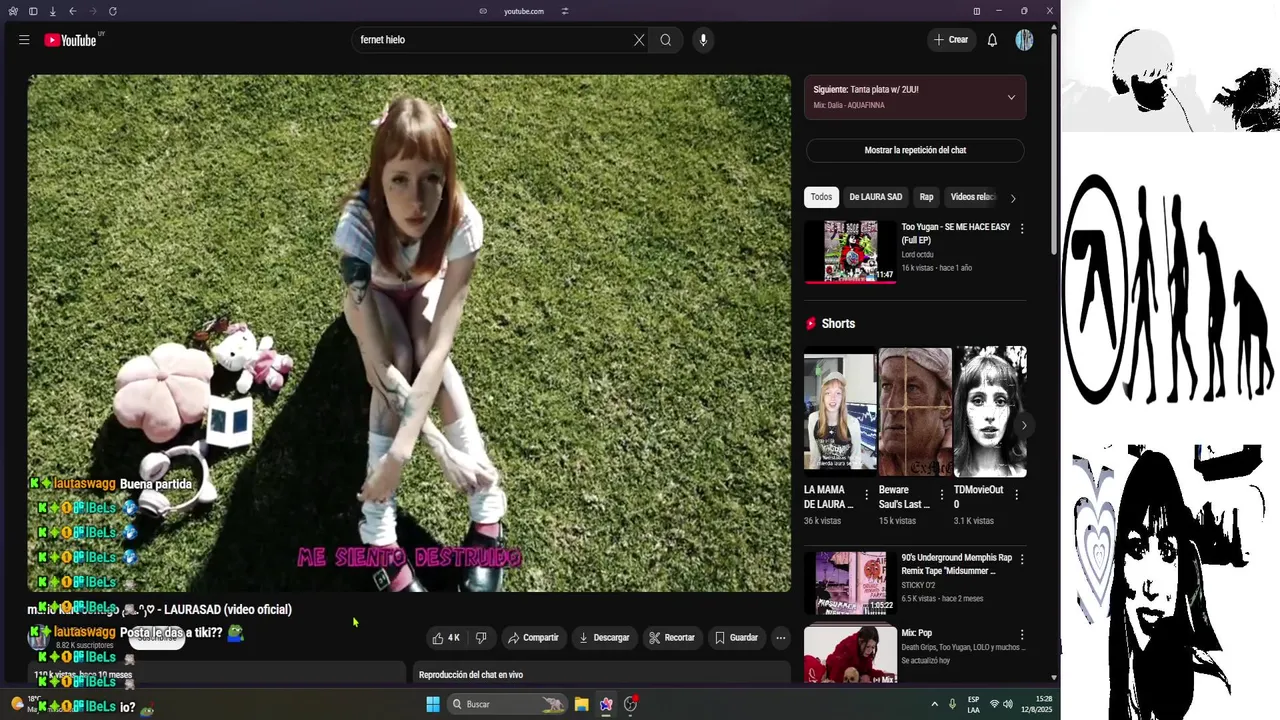Open the LA MAMA DE LAURA short
Viewport: 1280px width, 720px height.
tap(839, 412)
